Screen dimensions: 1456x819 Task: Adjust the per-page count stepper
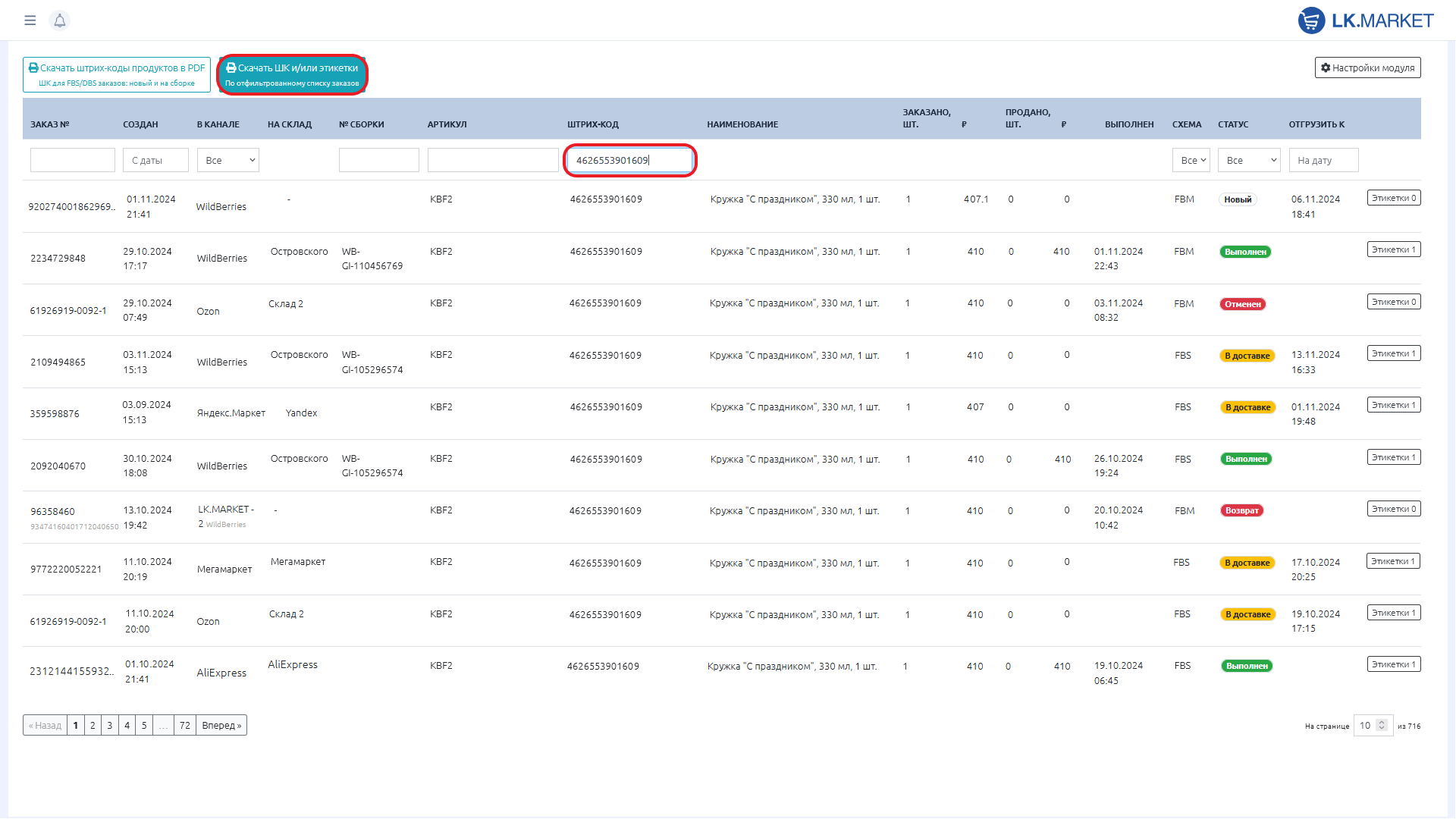coord(1382,726)
